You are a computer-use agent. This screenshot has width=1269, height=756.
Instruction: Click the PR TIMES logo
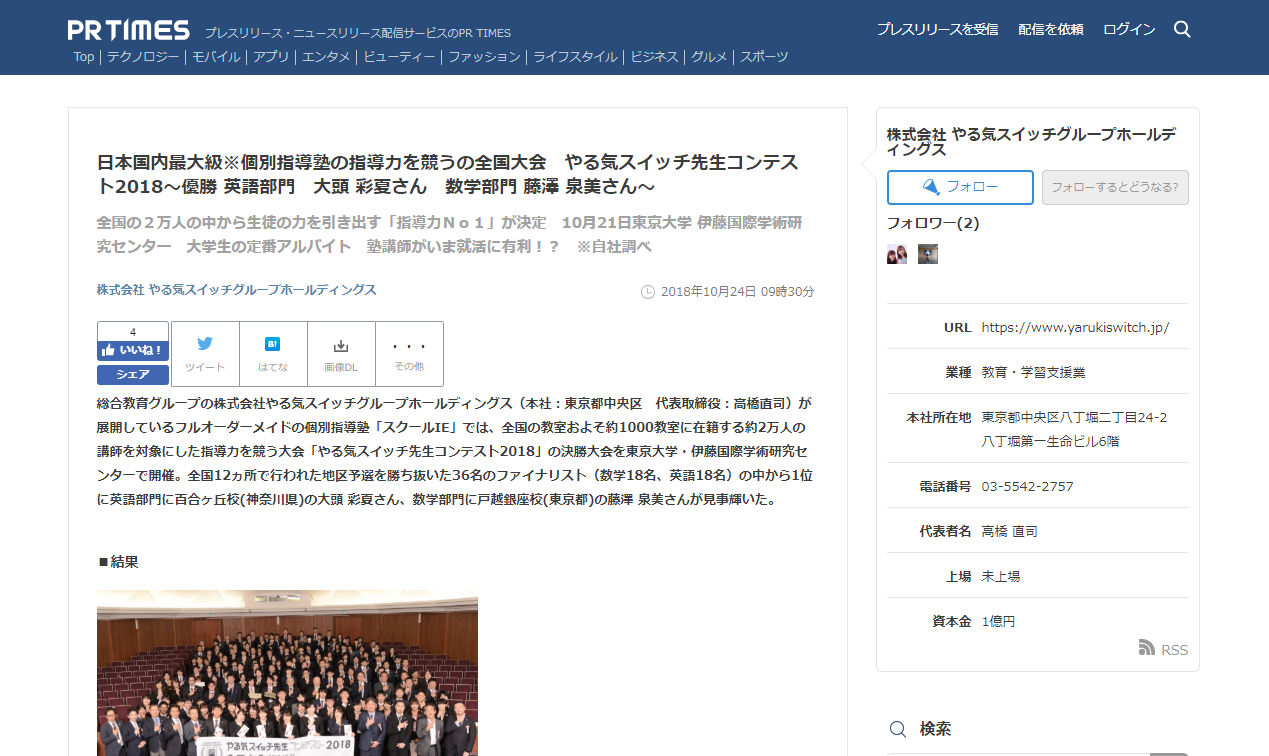click(128, 29)
